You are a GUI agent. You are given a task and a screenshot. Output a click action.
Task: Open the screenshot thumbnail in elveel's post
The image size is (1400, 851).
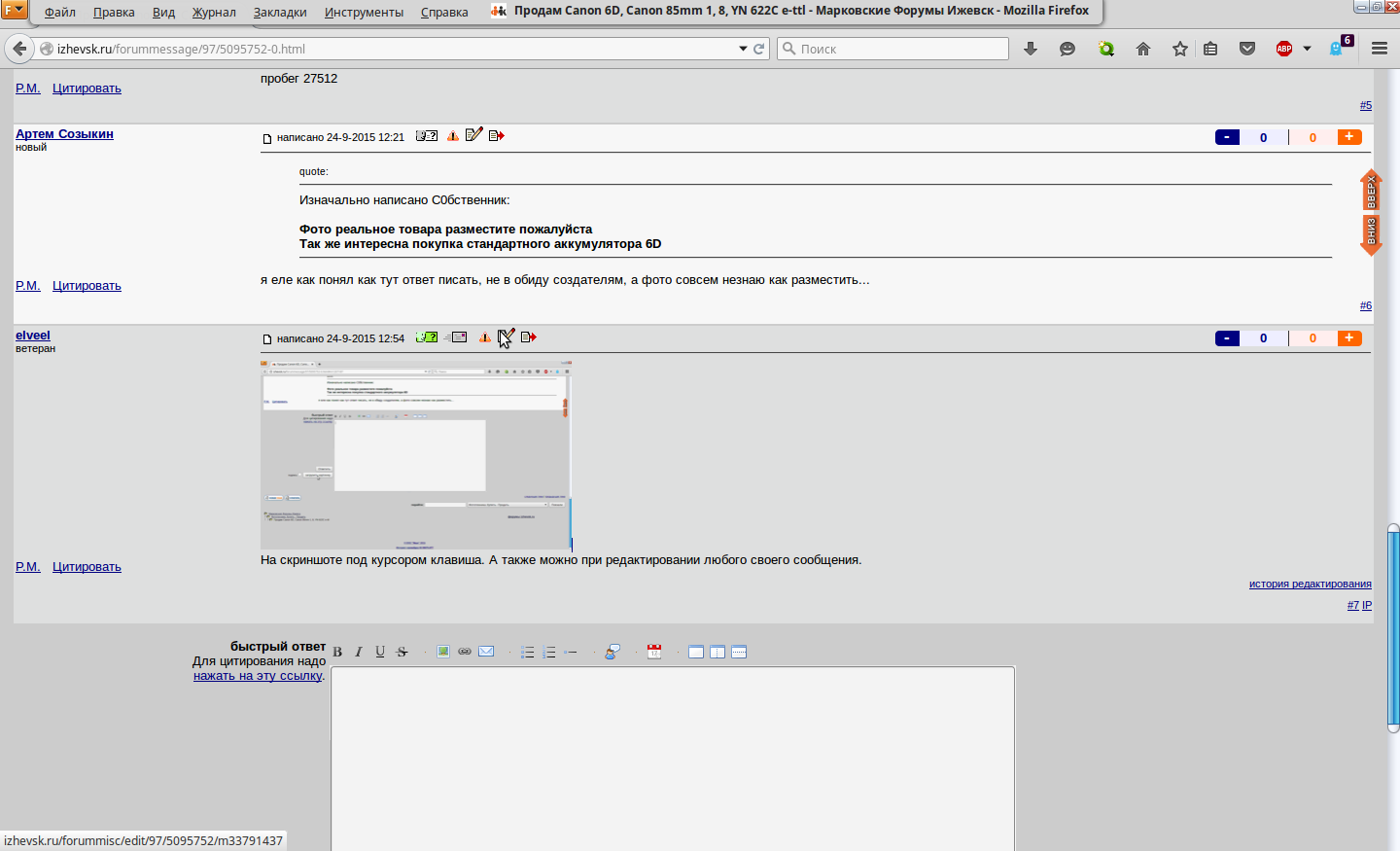point(415,455)
